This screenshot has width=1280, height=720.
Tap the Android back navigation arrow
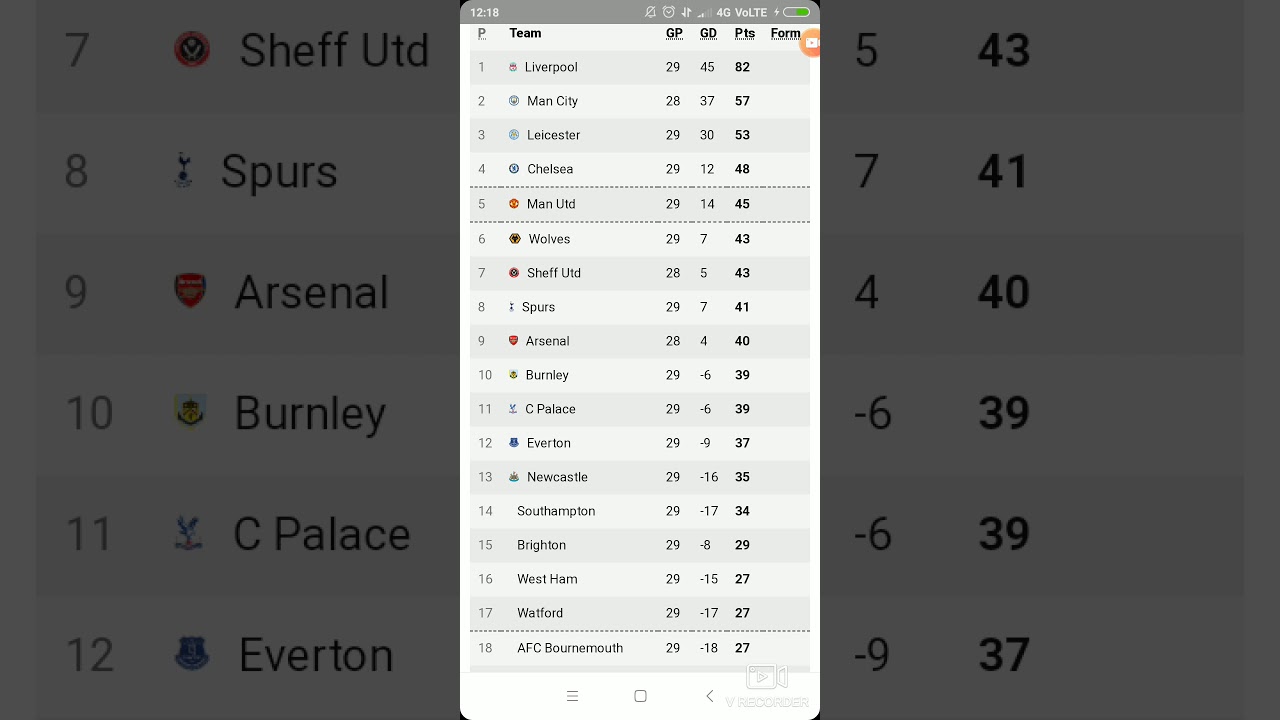(710, 696)
